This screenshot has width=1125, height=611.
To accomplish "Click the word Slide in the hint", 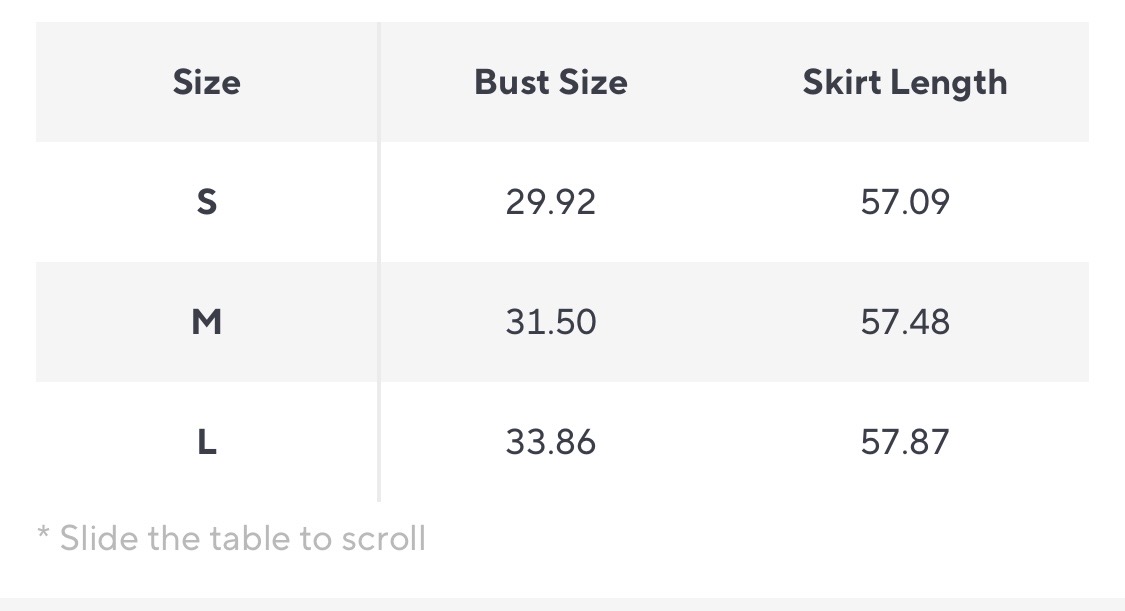I will 100,539.
